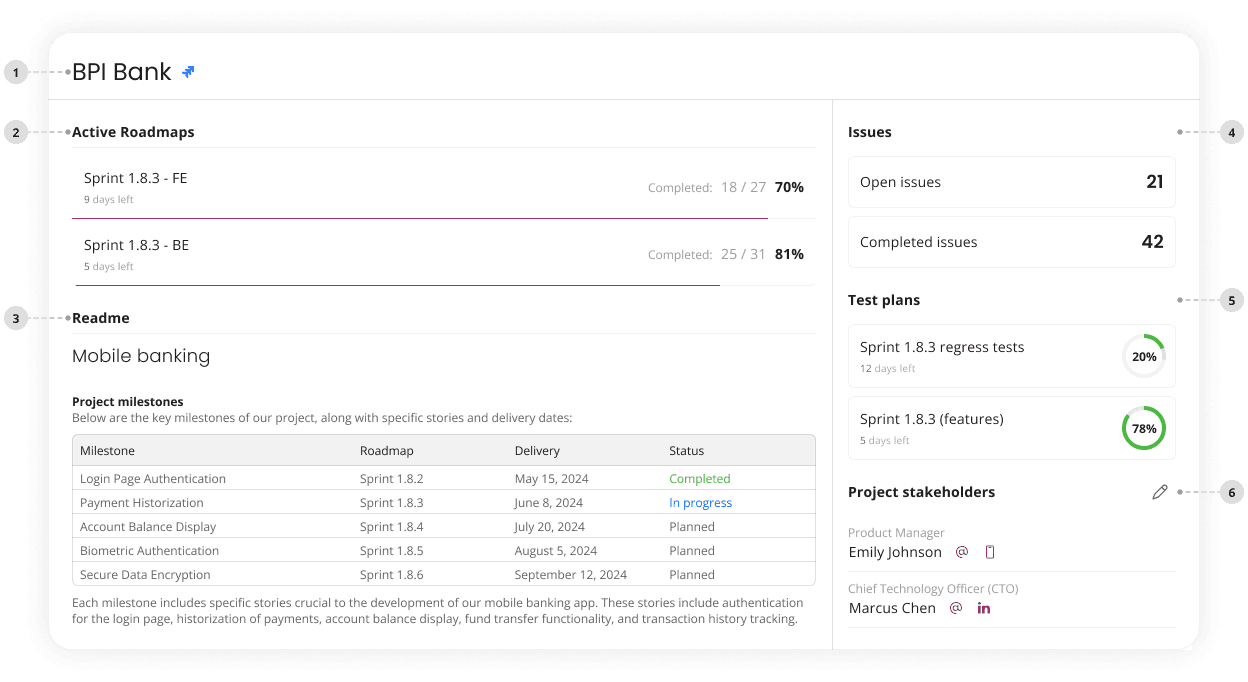The height and width of the screenshot is (682, 1248).
Task: Click Emily Johnson's phone icon
Action: point(990,552)
